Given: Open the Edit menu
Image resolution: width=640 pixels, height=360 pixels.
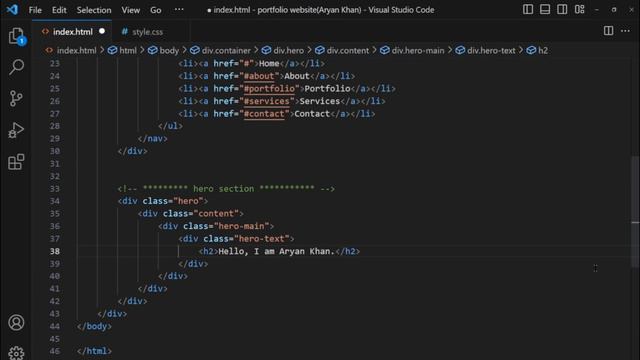Looking at the screenshot, I should (x=59, y=10).
